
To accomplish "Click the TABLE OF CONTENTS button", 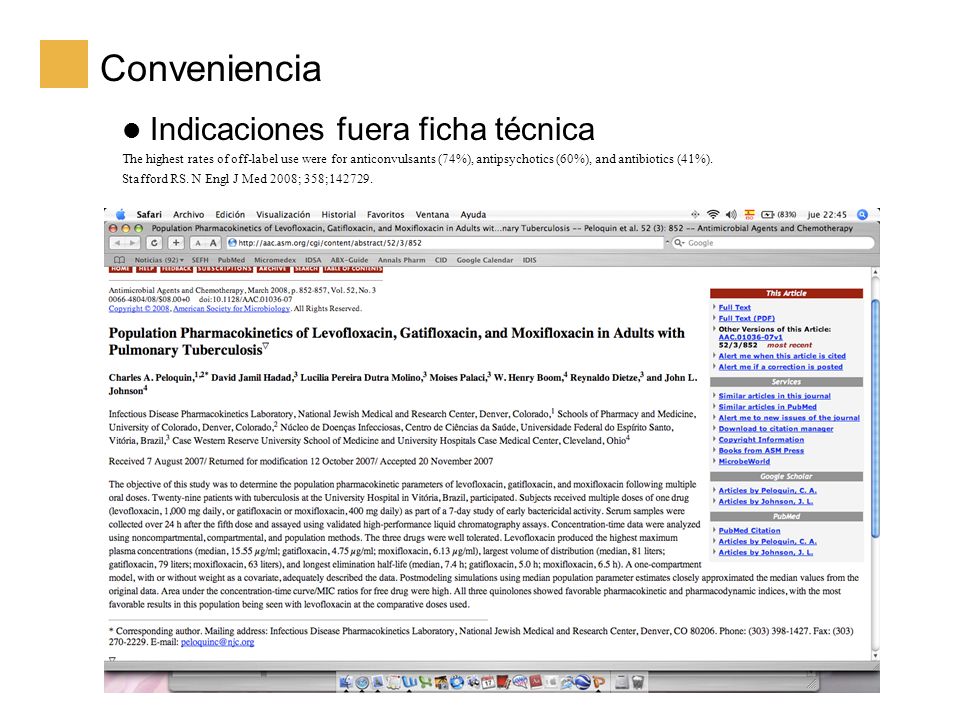I will 353,269.
